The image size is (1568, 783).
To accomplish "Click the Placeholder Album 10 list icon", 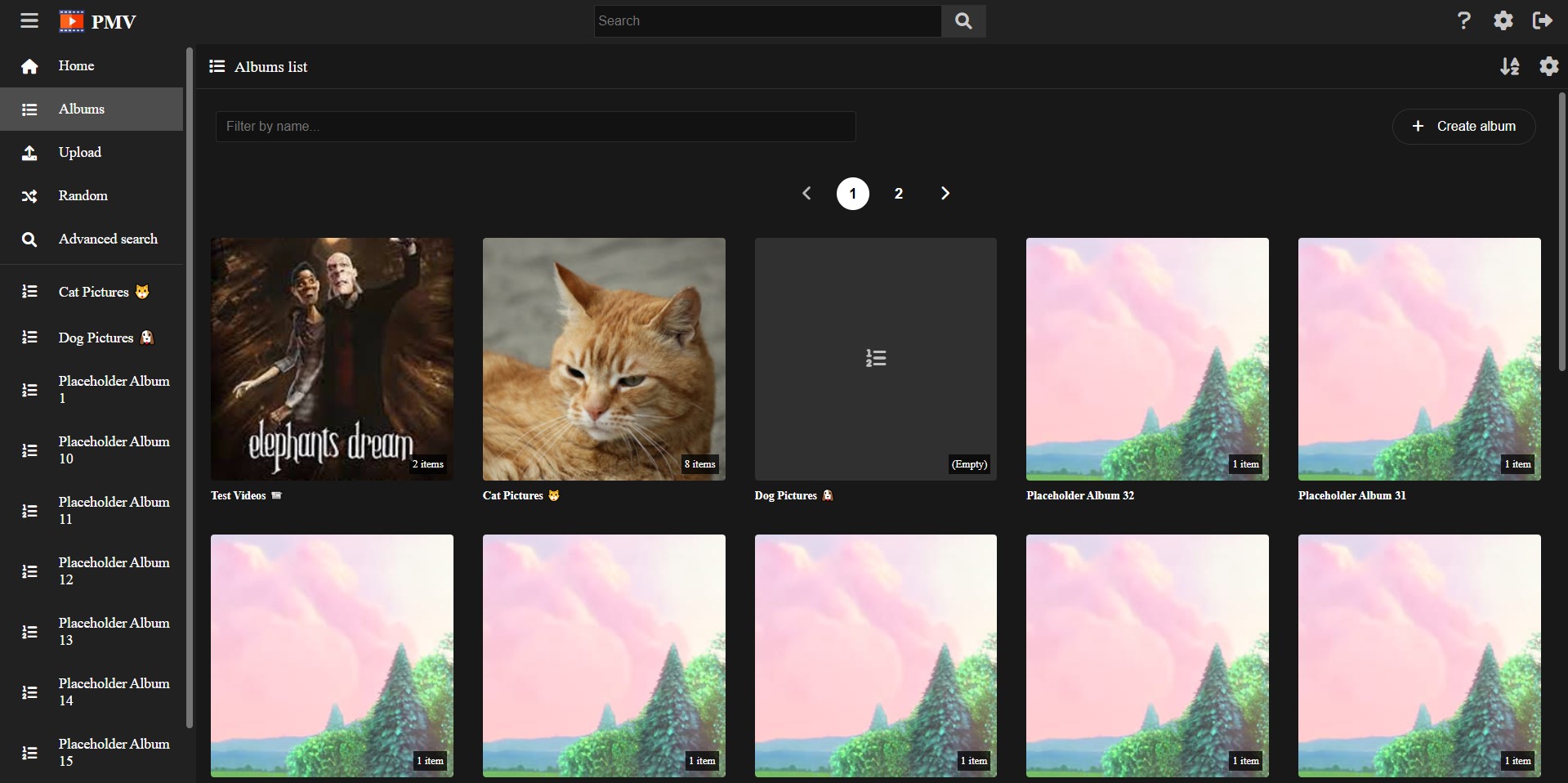I will tap(29, 450).
